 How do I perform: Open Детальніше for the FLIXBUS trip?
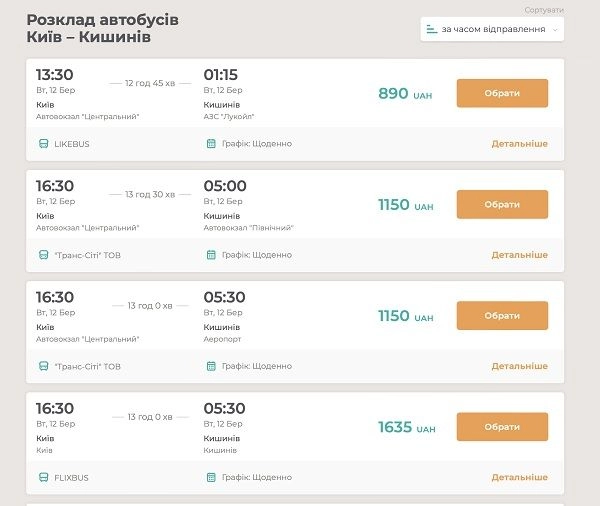pos(520,477)
